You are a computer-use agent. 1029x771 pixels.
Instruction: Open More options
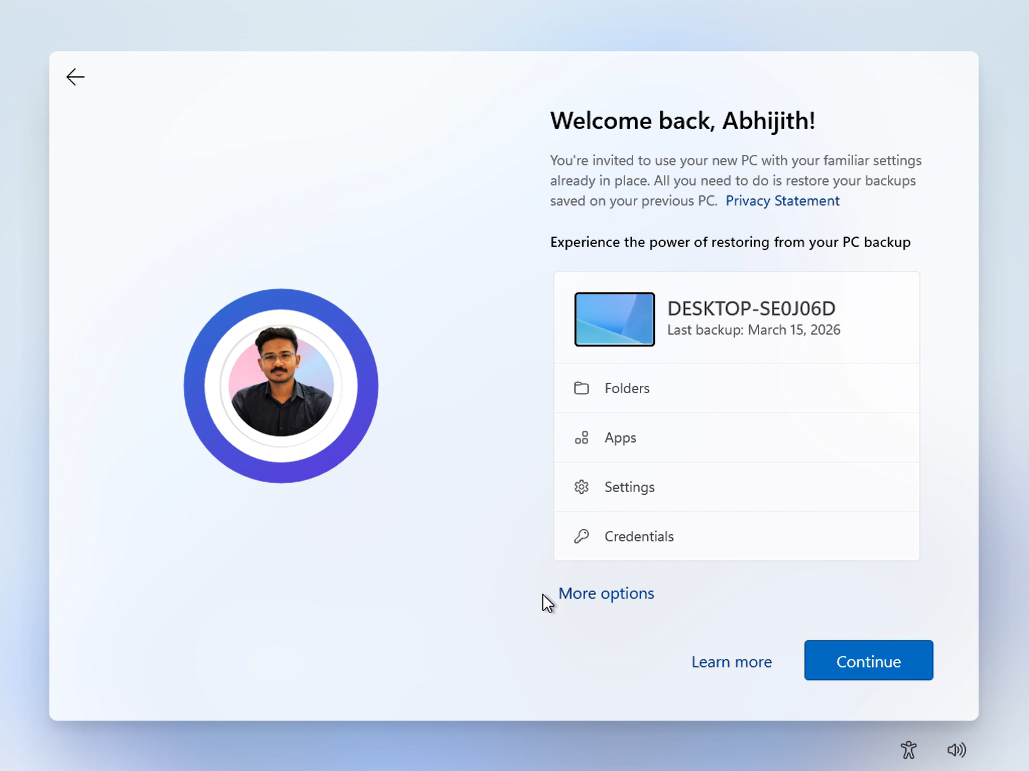(x=606, y=593)
